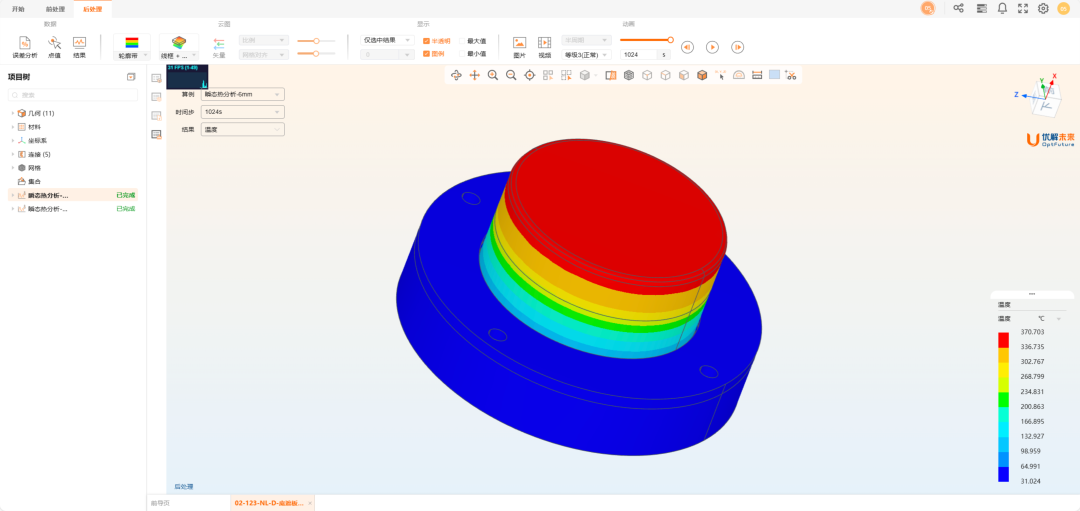Select the highlighted first 瞬态热分析 study
Viewport: 1080px width, 511px height.
pyautogui.click(x=73, y=195)
